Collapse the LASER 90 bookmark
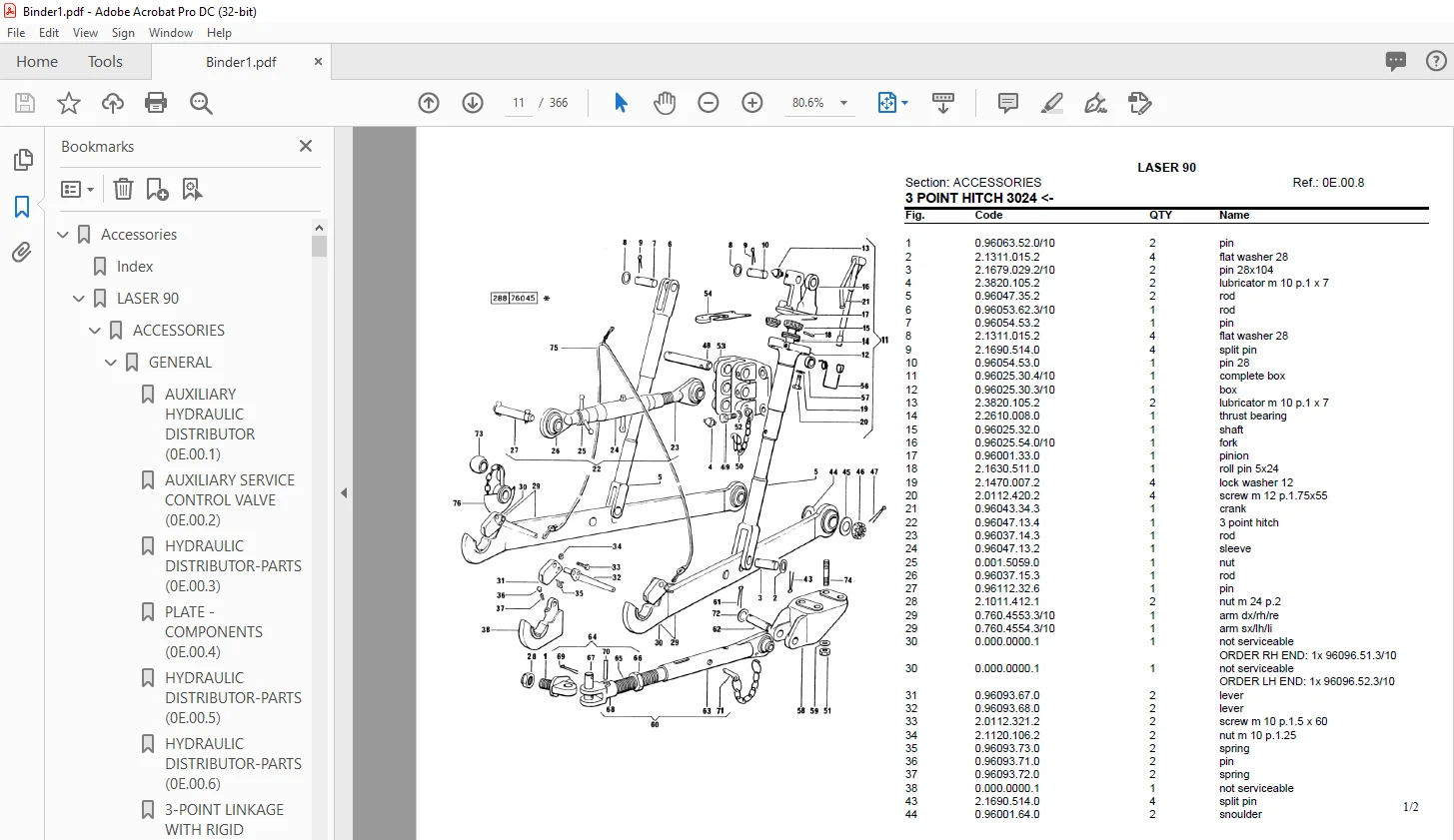The height and width of the screenshot is (840, 1454). tap(79, 299)
